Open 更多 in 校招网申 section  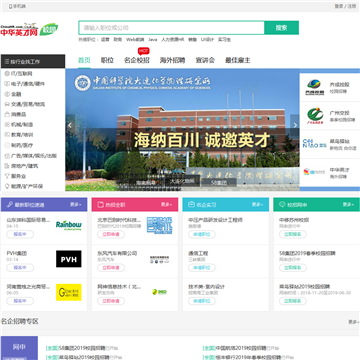tap(348, 204)
